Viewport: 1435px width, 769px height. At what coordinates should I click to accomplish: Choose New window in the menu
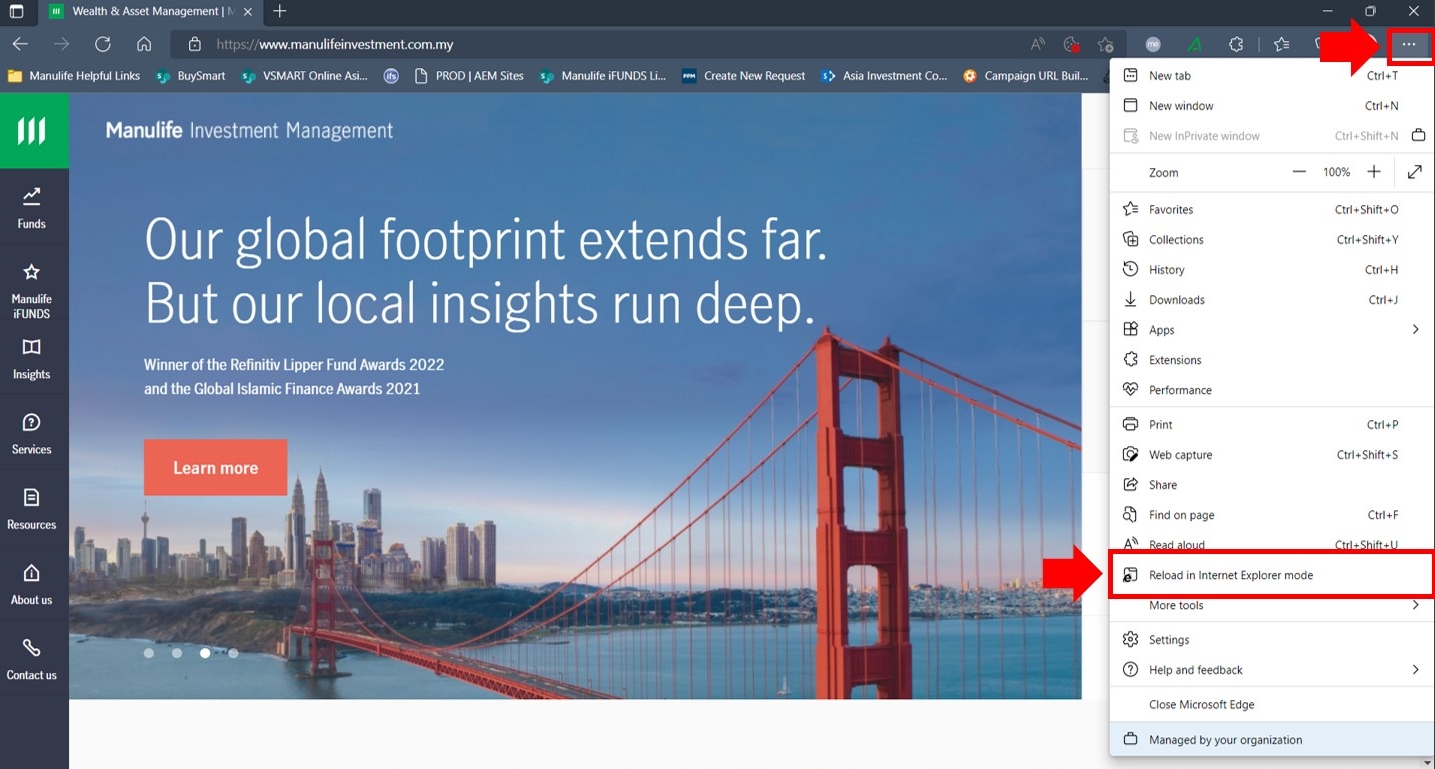pos(1271,106)
